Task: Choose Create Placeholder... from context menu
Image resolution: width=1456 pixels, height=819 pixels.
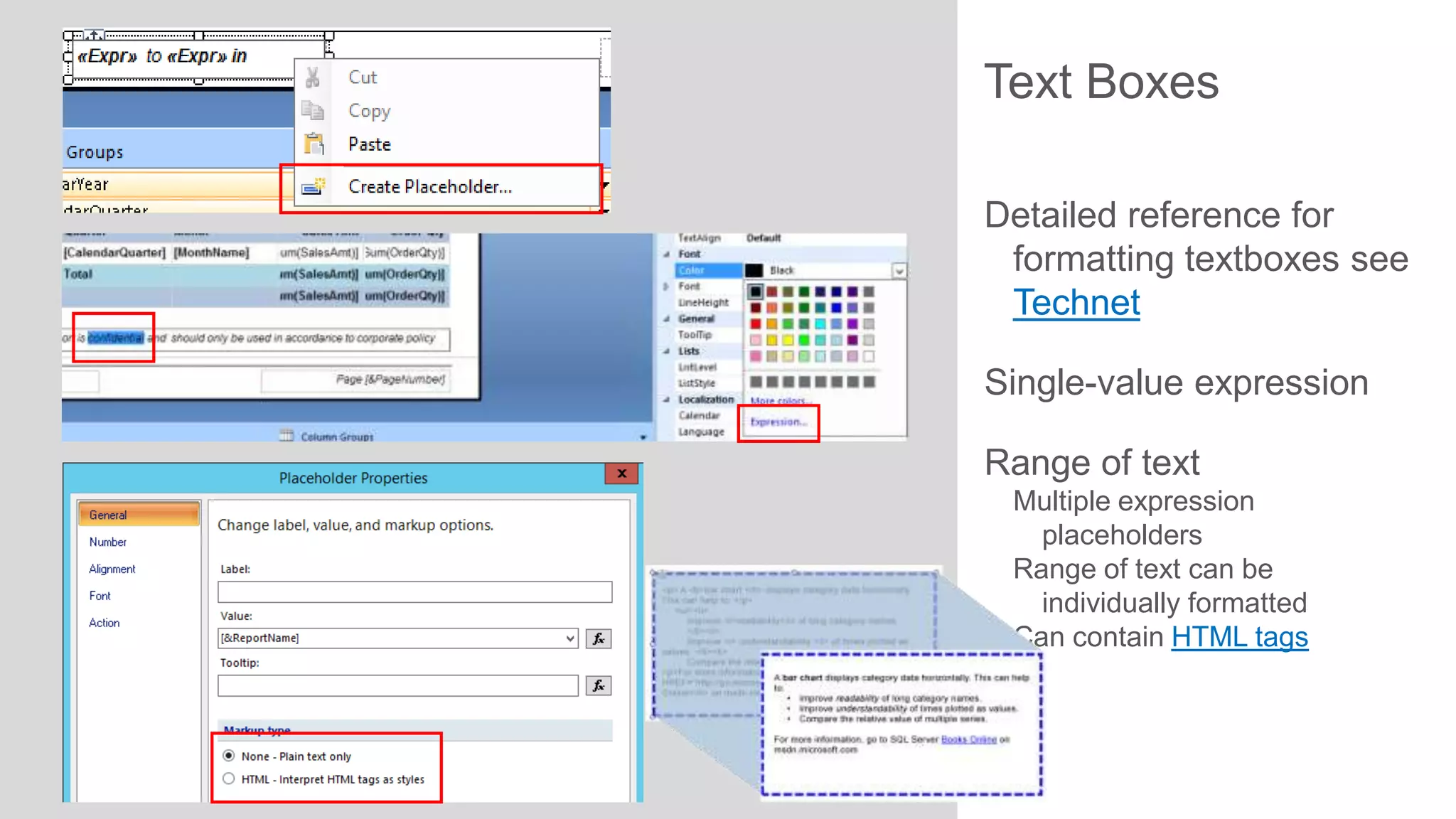Action: click(x=447, y=186)
